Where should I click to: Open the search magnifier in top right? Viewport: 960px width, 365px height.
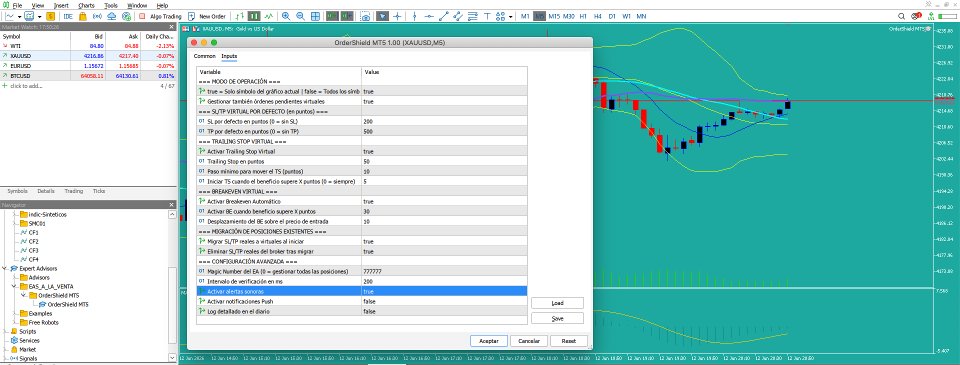click(901, 16)
